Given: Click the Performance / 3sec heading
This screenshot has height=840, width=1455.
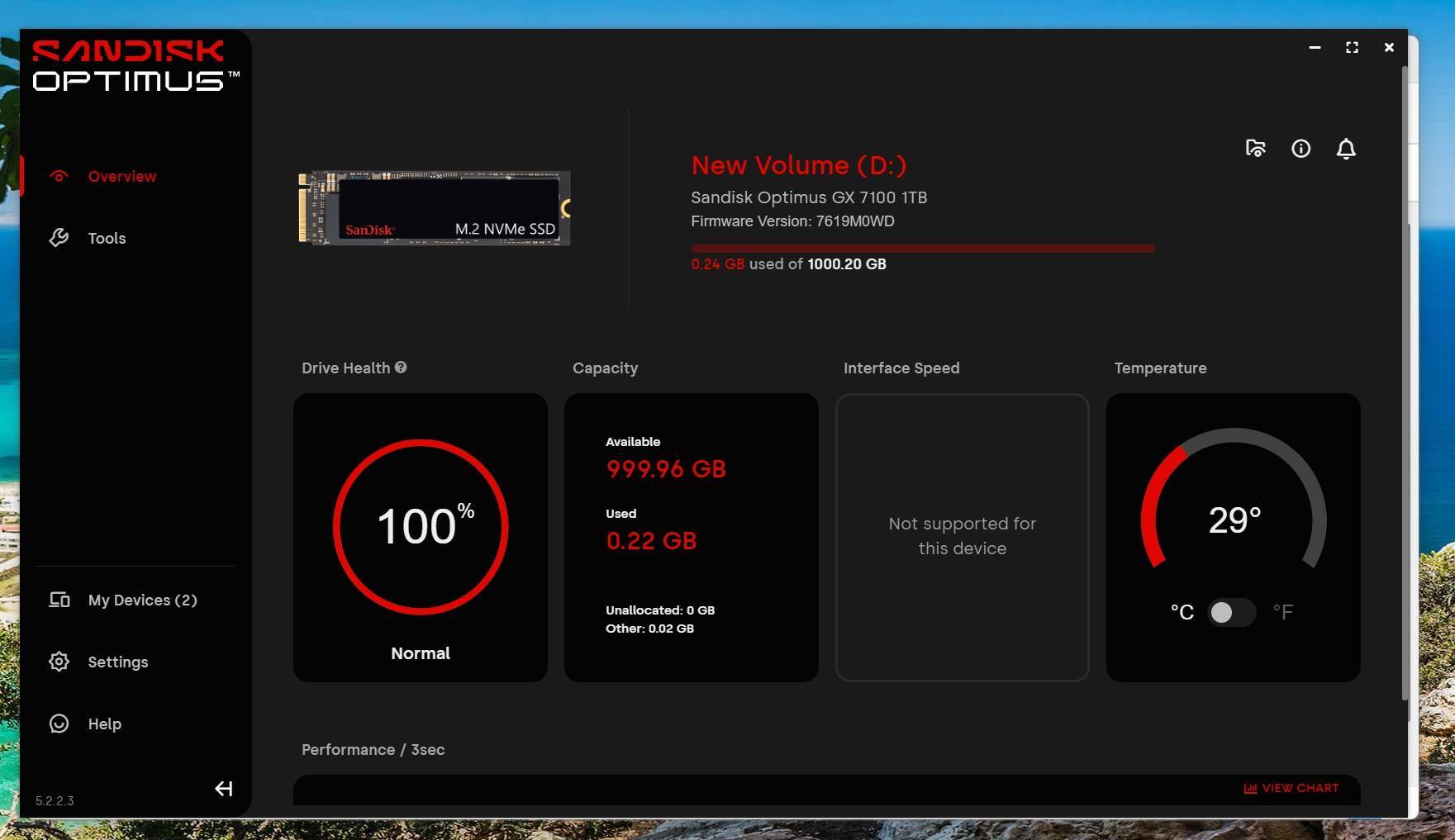Looking at the screenshot, I should click(373, 750).
